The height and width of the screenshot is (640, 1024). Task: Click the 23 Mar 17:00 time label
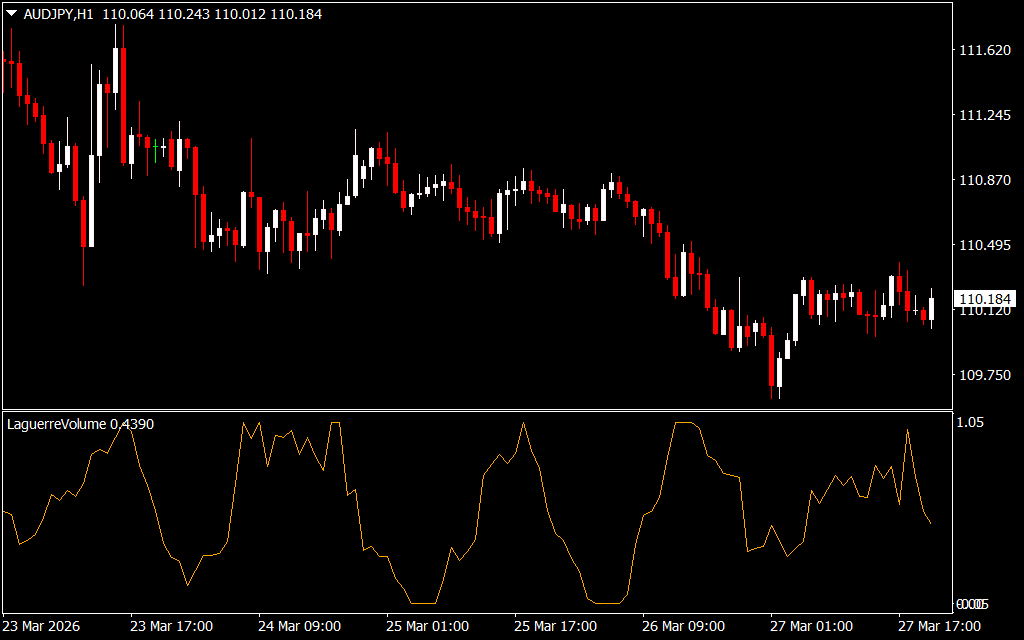coord(171,626)
